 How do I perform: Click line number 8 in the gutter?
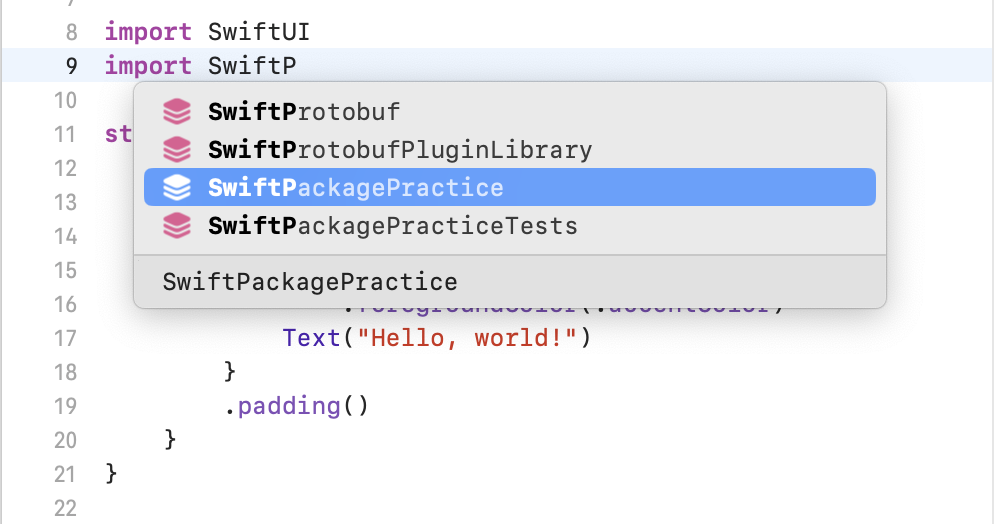pos(71,32)
